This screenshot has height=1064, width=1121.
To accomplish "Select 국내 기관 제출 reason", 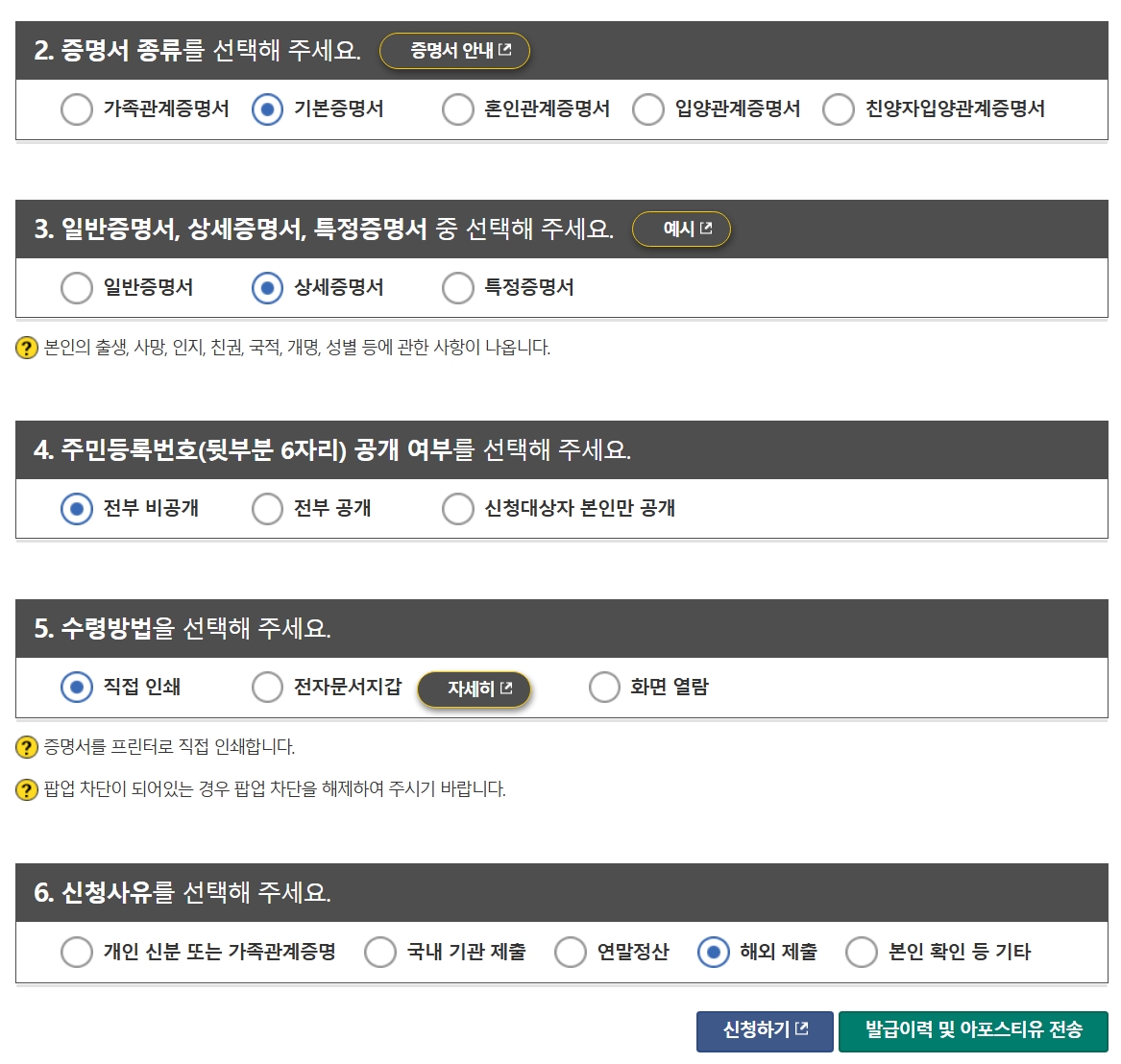I will [x=380, y=953].
